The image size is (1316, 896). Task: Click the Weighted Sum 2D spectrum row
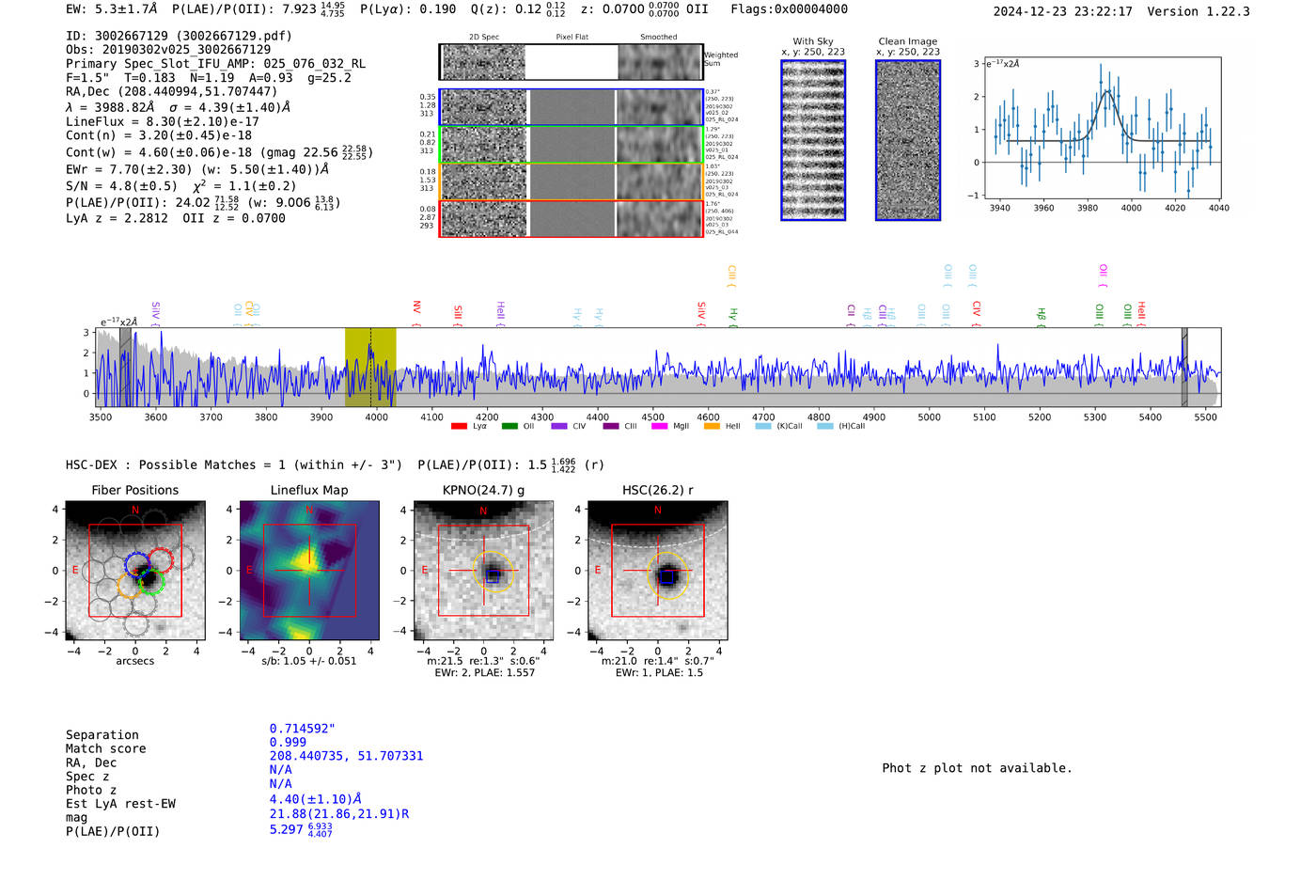point(571,62)
